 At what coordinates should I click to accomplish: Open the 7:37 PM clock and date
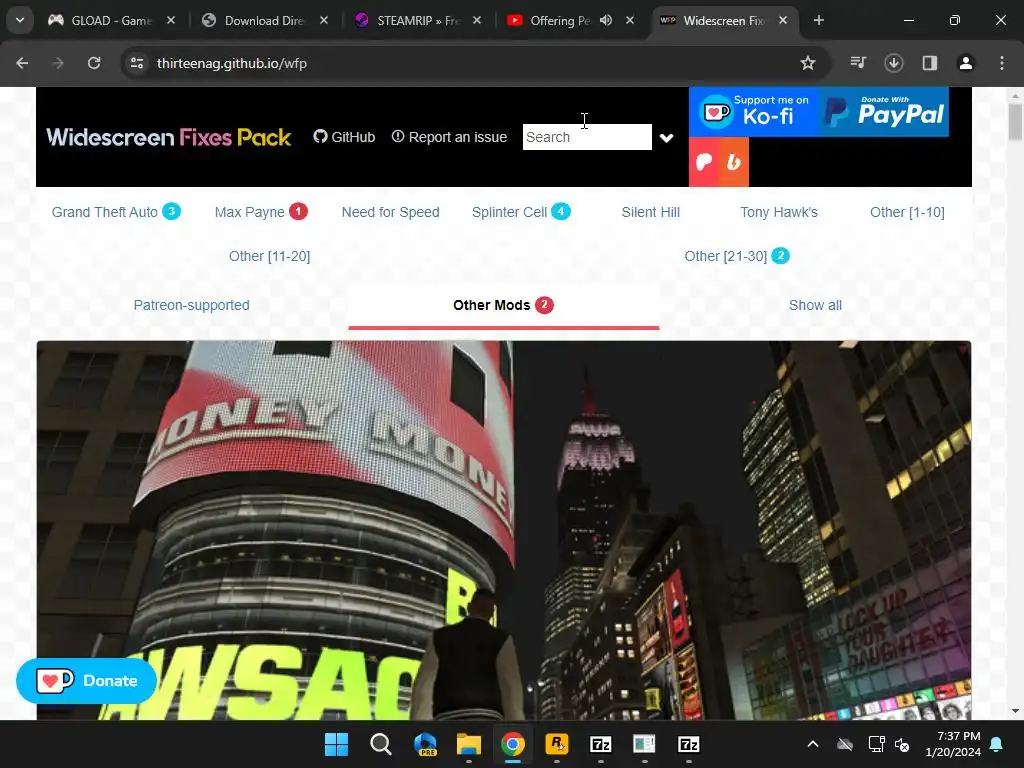point(953,744)
